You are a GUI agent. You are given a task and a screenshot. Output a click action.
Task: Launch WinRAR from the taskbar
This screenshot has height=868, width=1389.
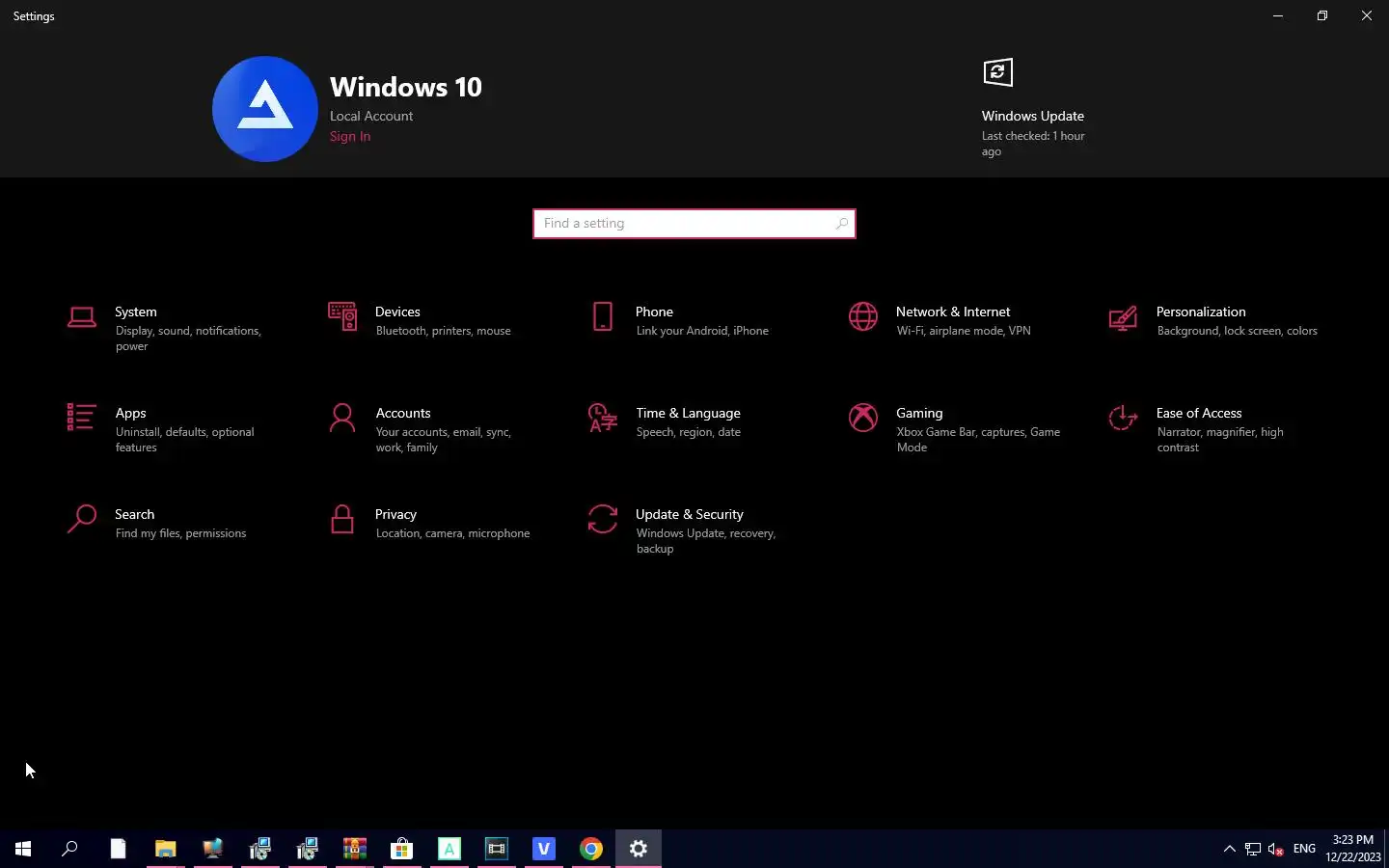[x=355, y=849]
